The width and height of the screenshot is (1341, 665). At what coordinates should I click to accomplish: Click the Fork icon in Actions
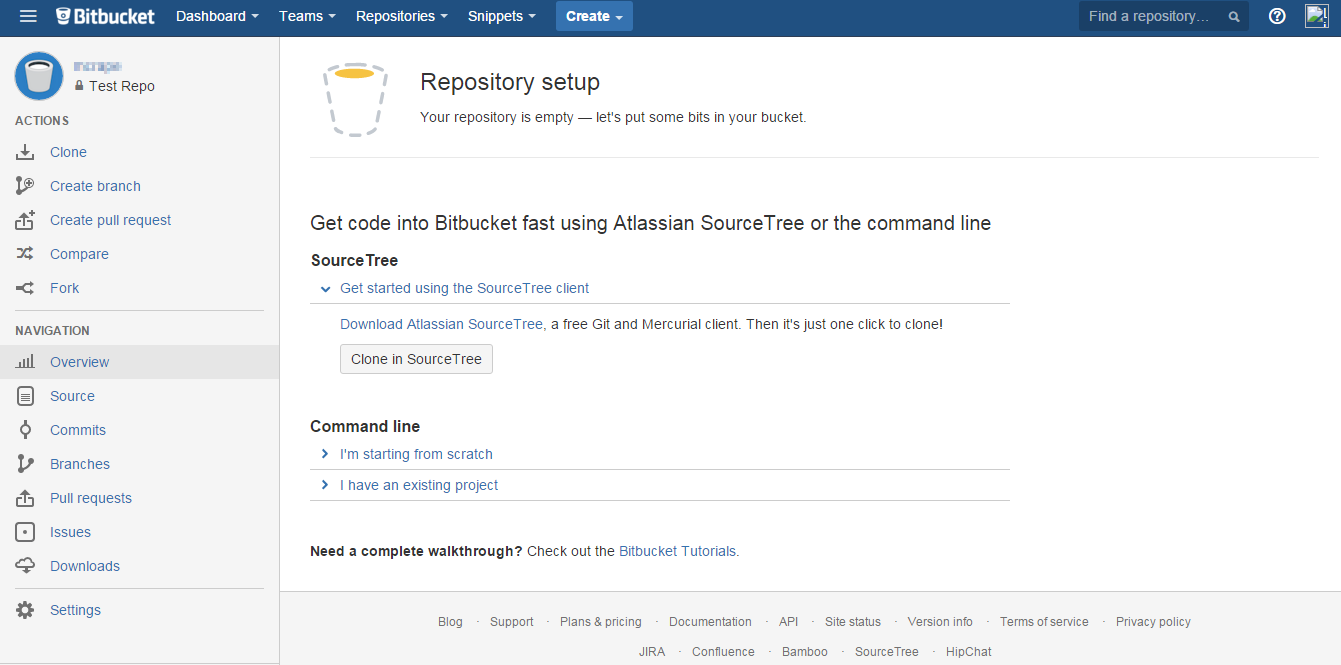pos(26,288)
